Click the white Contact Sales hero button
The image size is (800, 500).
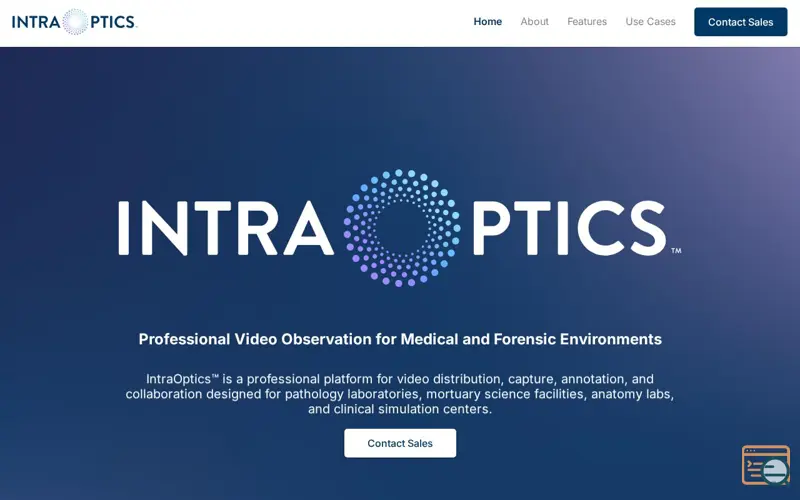click(x=400, y=443)
